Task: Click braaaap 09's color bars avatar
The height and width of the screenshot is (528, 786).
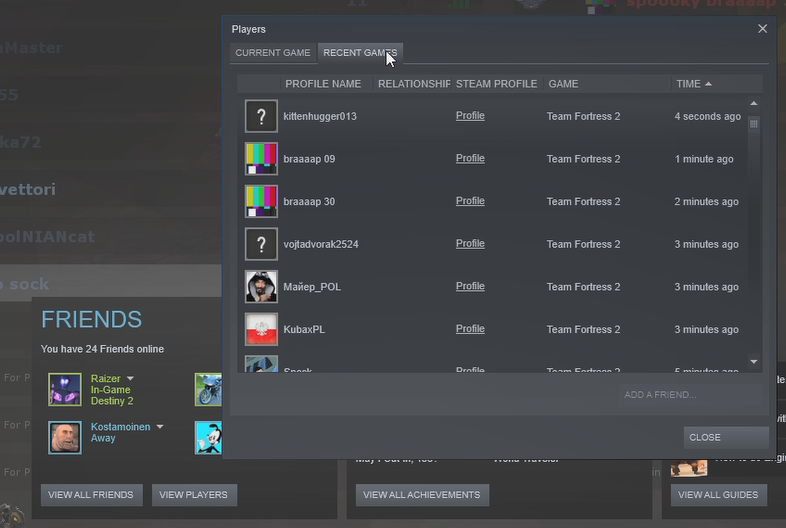Action: (261, 159)
